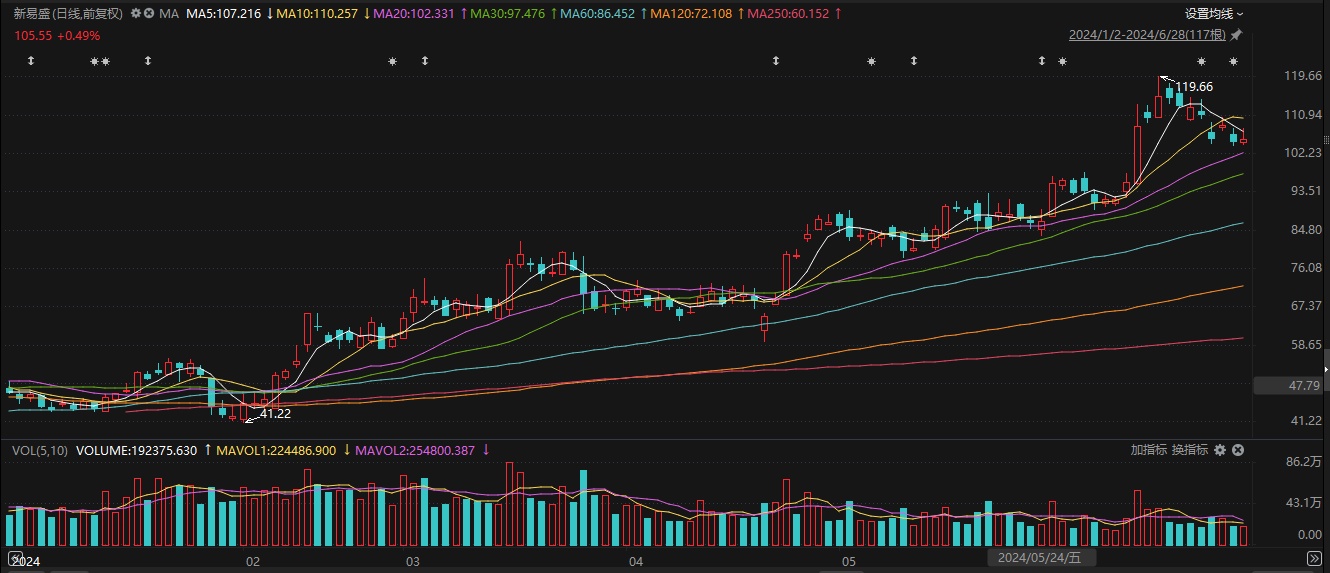Click the scroll-left double arrow on the time axis
This screenshot has width=1330, height=573.
pyautogui.click(x=15, y=556)
